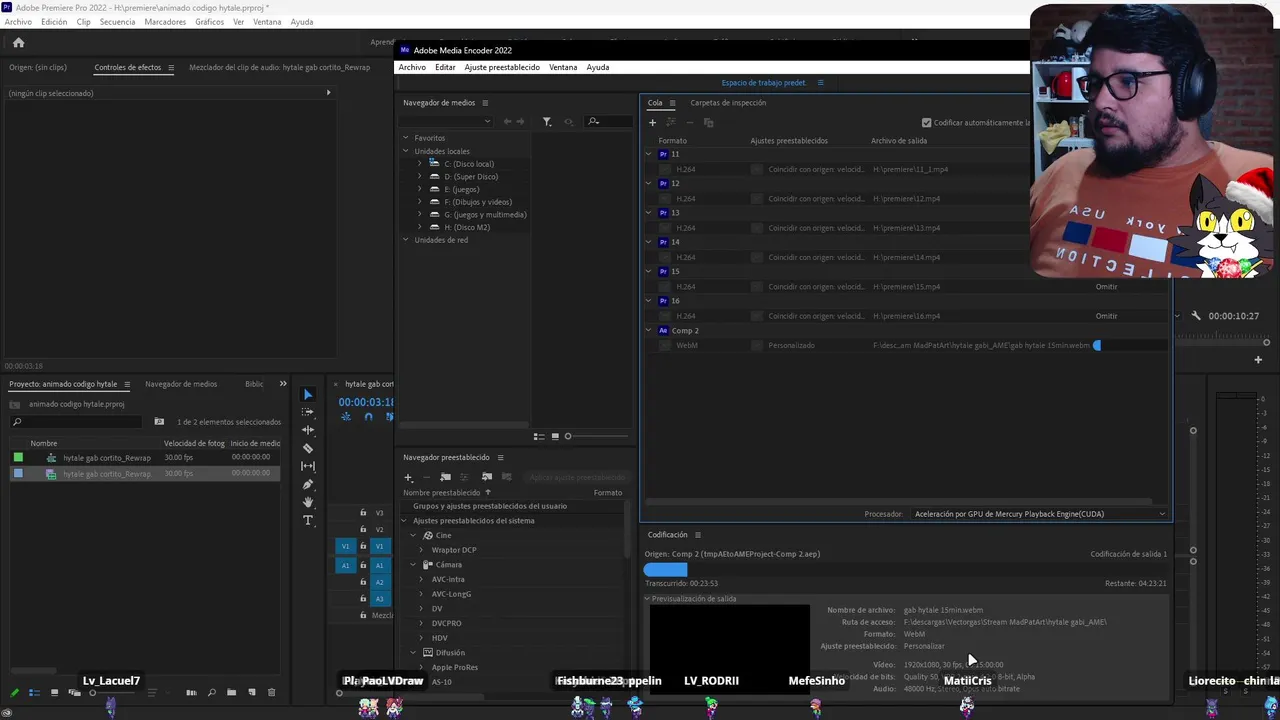The height and width of the screenshot is (720, 1280).
Task: Collapse the Cine preset group
Action: point(413,535)
